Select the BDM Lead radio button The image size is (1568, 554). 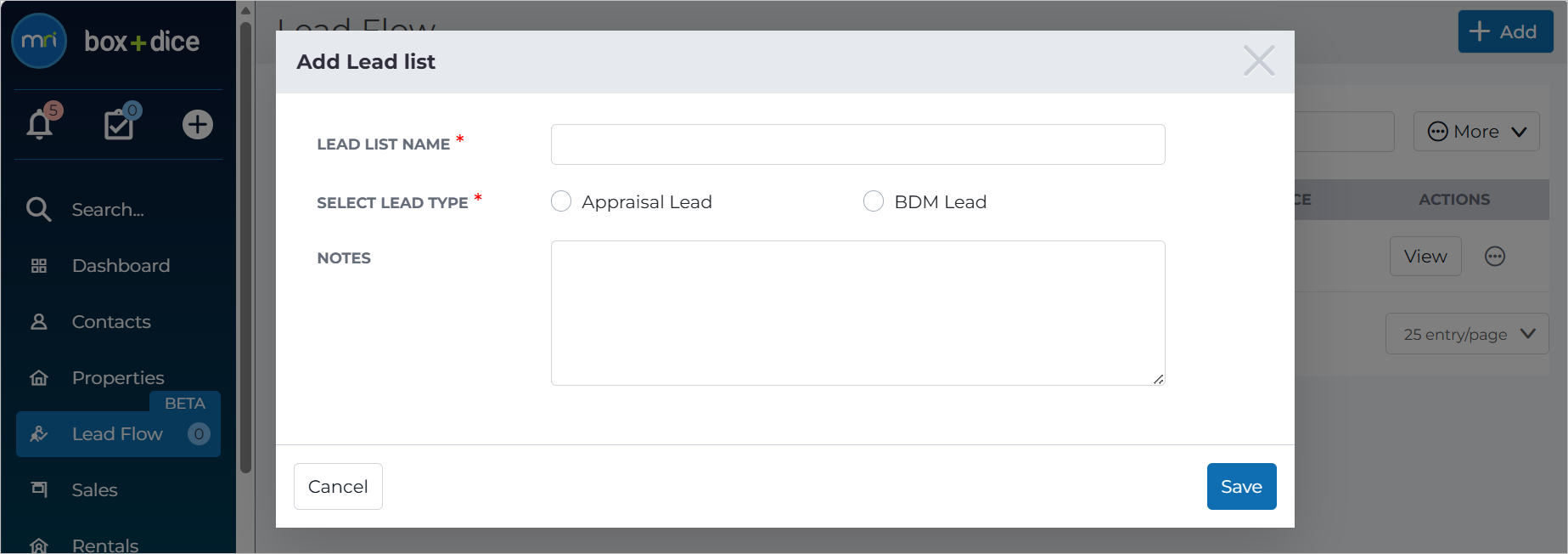pyautogui.click(x=874, y=201)
